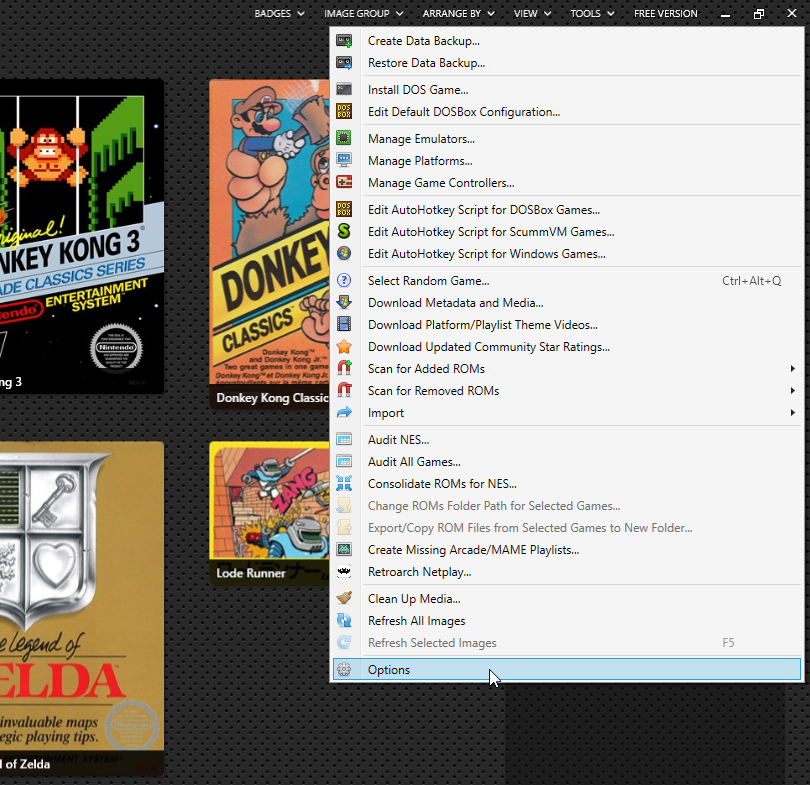Click the question mark icon for Select Random Game

click(344, 280)
